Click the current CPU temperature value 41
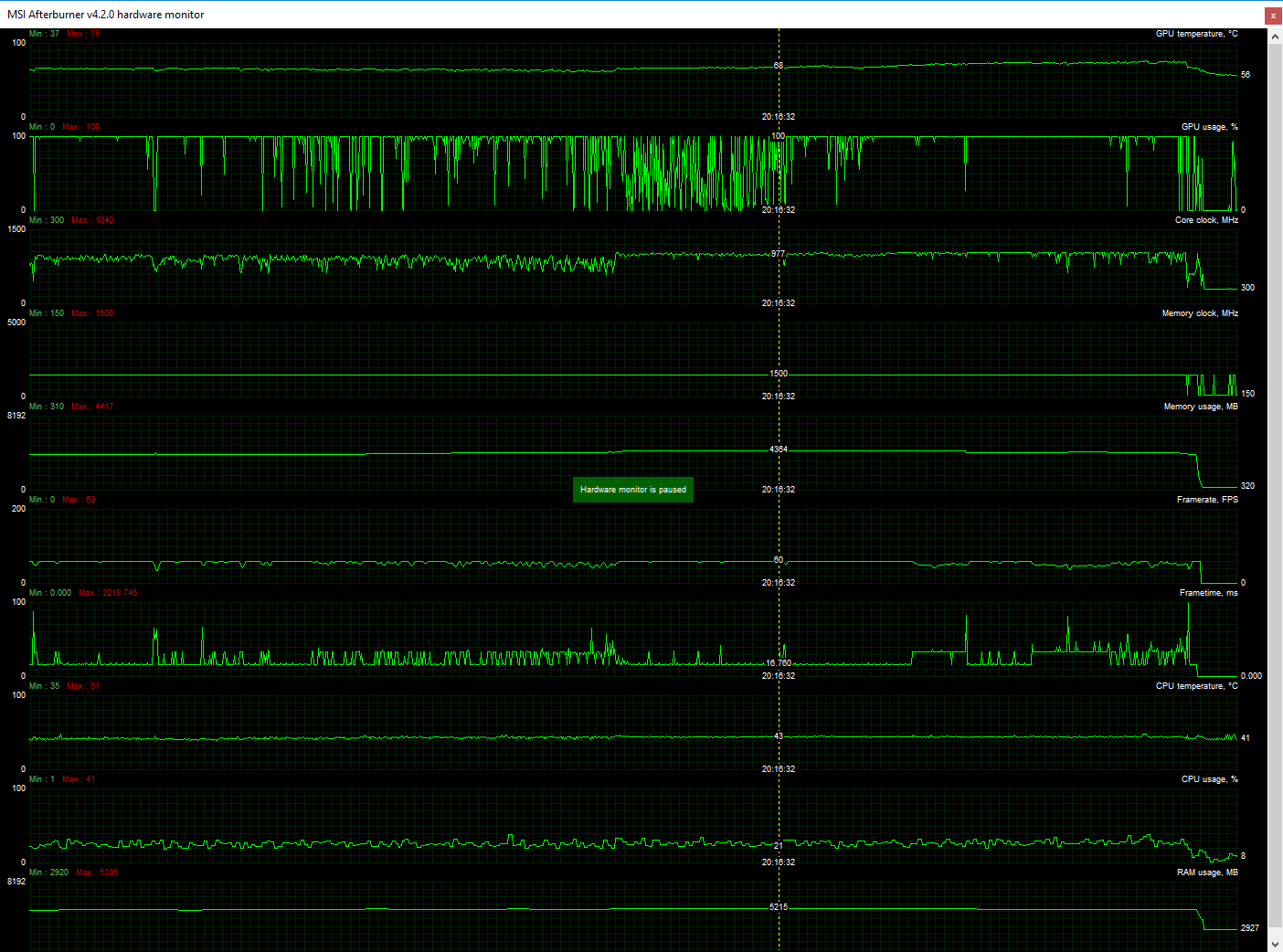The image size is (1283, 952). (1246, 738)
